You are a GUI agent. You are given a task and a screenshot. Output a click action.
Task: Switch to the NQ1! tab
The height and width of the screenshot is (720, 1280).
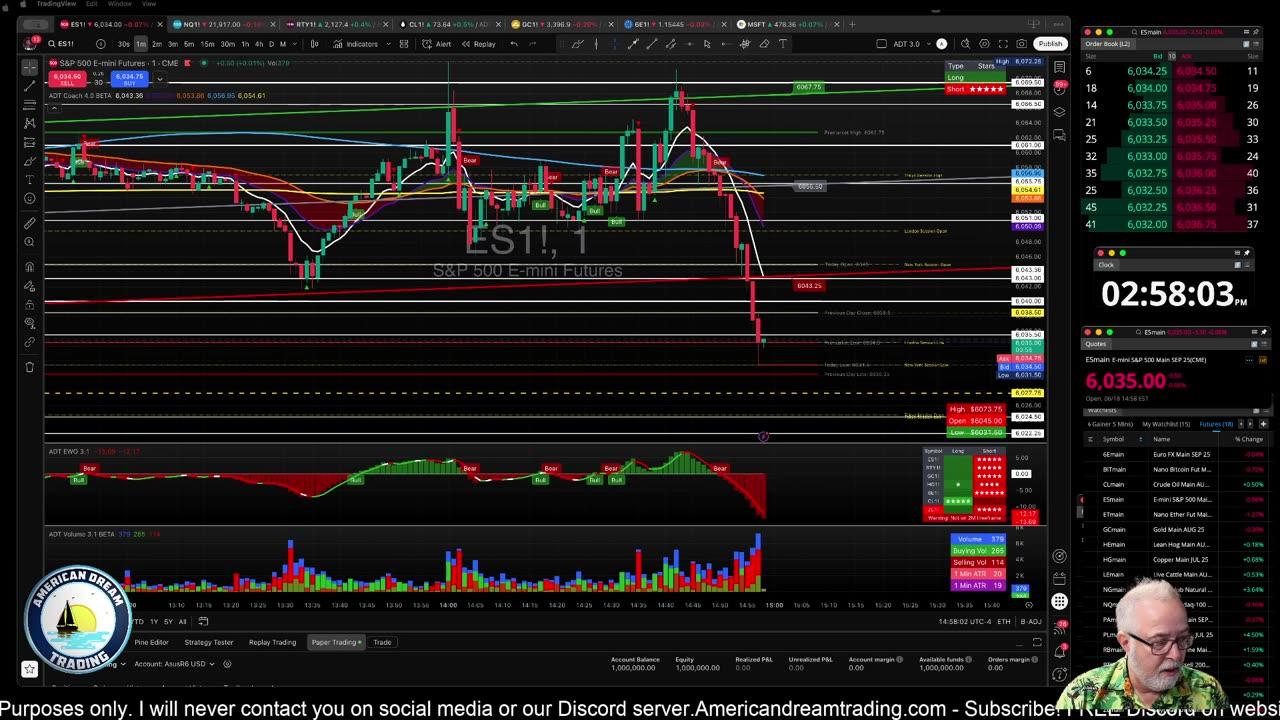(224, 24)
